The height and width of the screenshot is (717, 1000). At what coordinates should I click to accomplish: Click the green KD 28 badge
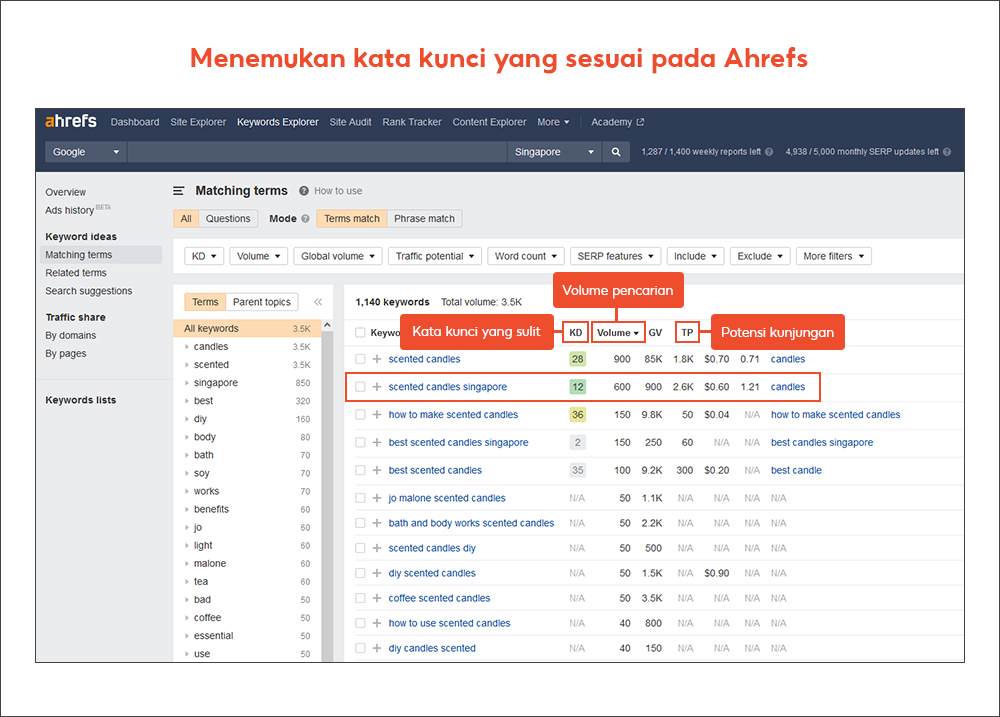point(578,359)
